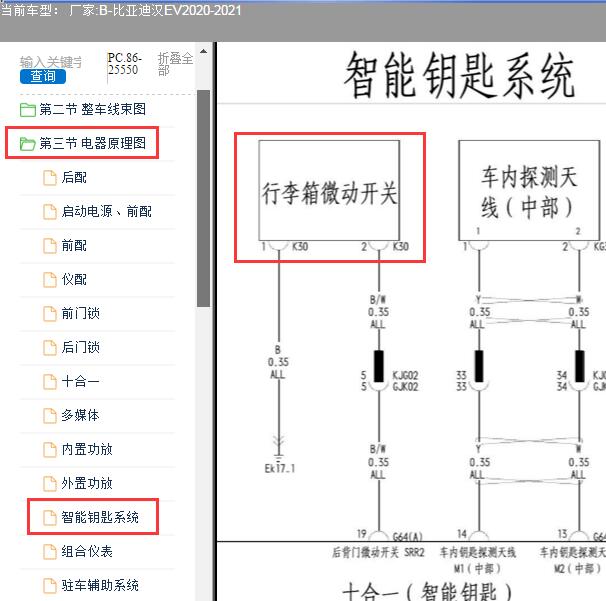The width and height of the screenshot is (606, 601).
Task: Open the 内置功放 diagram page
Action: pyautogui.click(x=87, y=449)
